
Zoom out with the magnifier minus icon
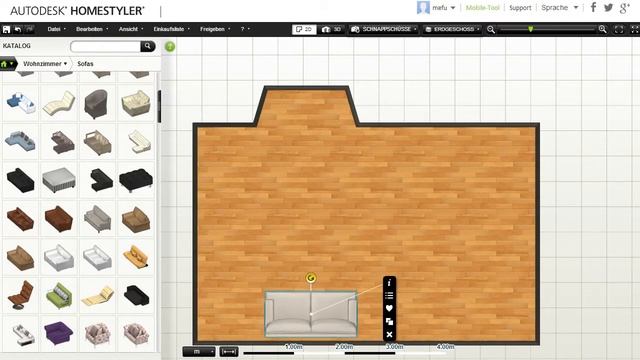(491, 29)
